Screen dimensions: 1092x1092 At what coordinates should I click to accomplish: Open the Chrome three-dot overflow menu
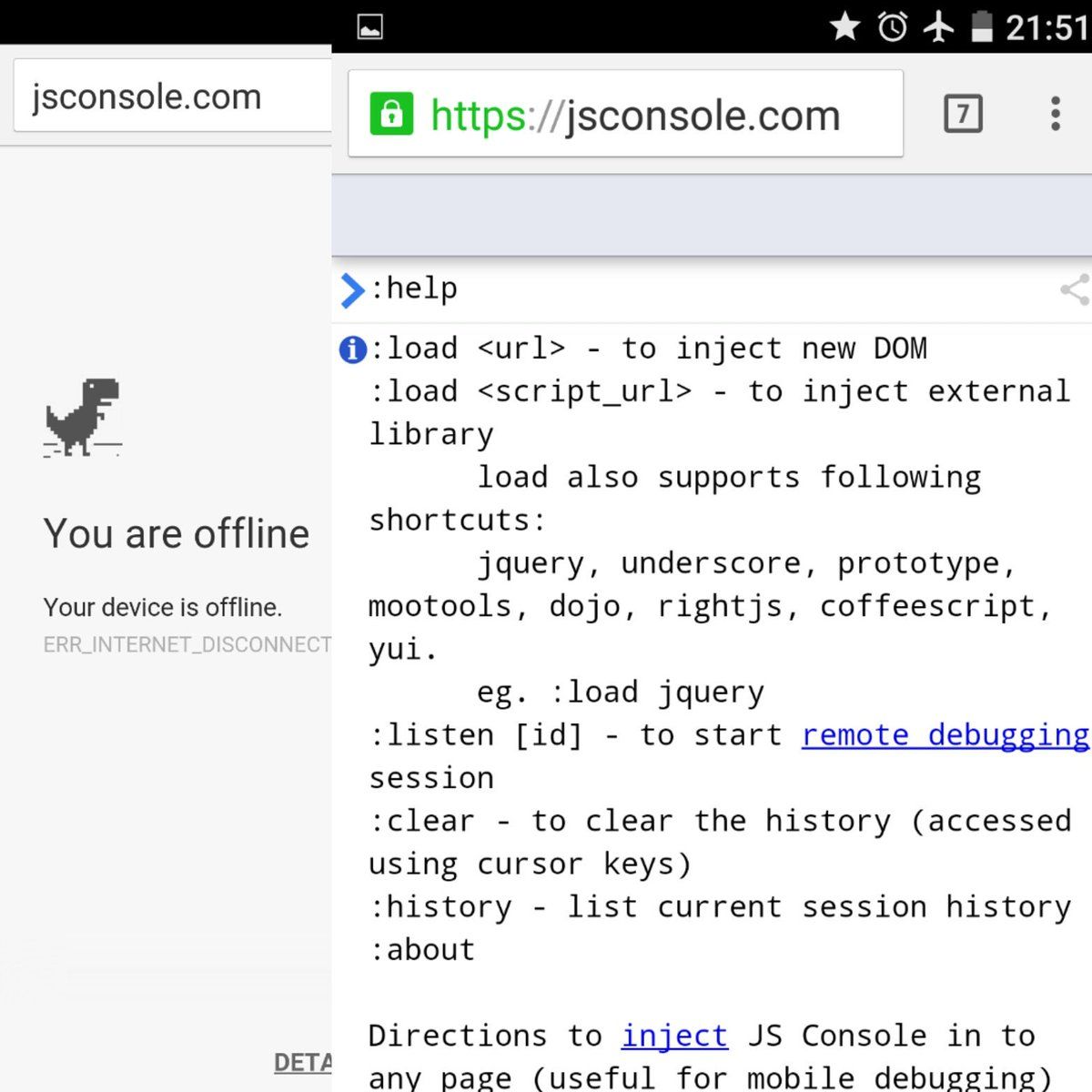point(1056,114)
